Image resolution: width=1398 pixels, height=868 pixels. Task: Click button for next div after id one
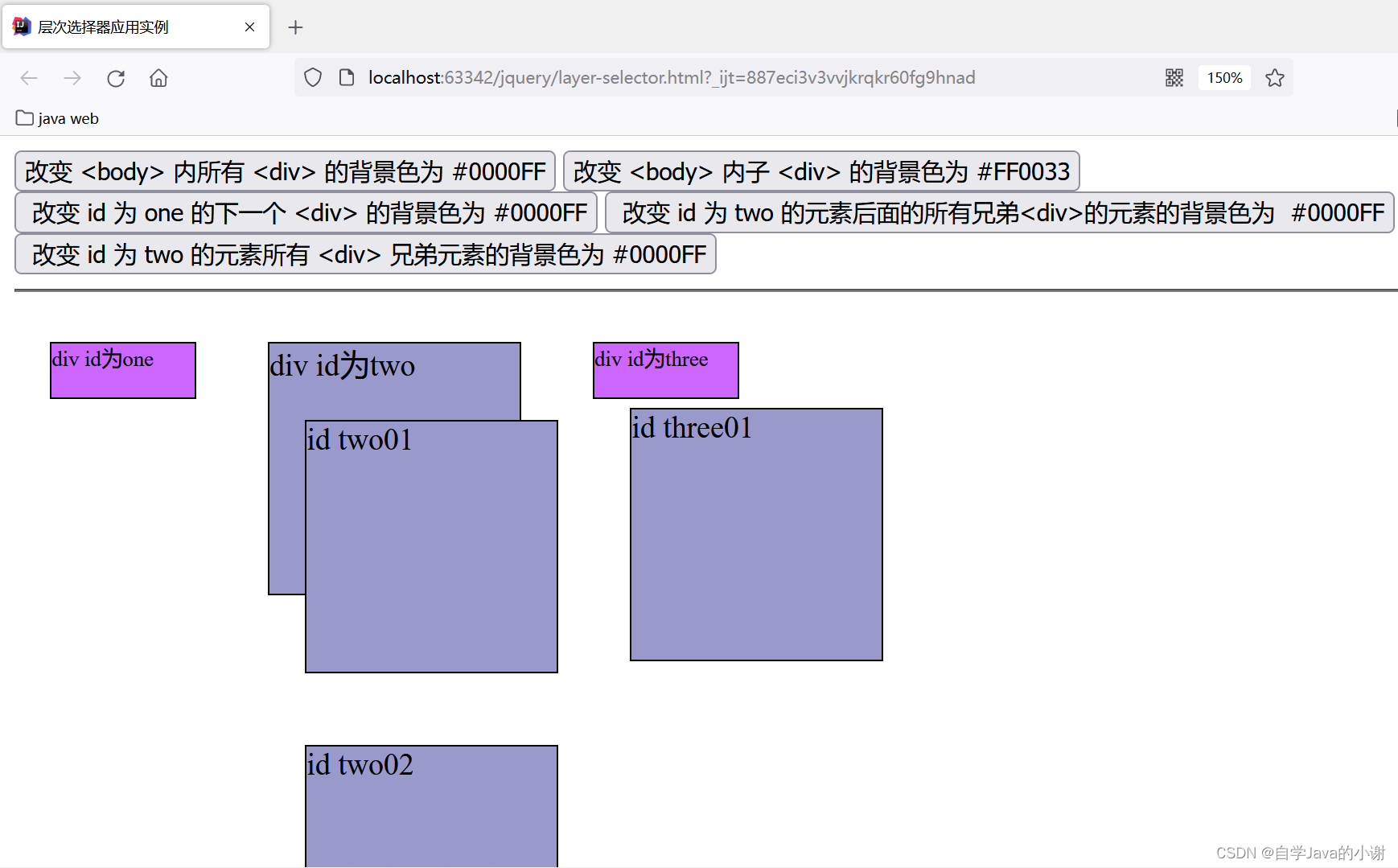click(306, 212)
